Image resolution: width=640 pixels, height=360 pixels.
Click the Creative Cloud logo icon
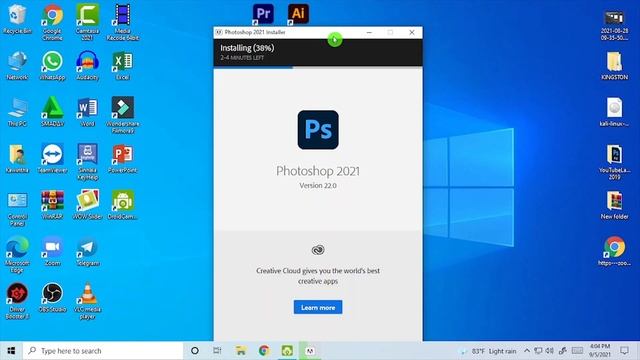pyautogui.click(x=318, y=250)
